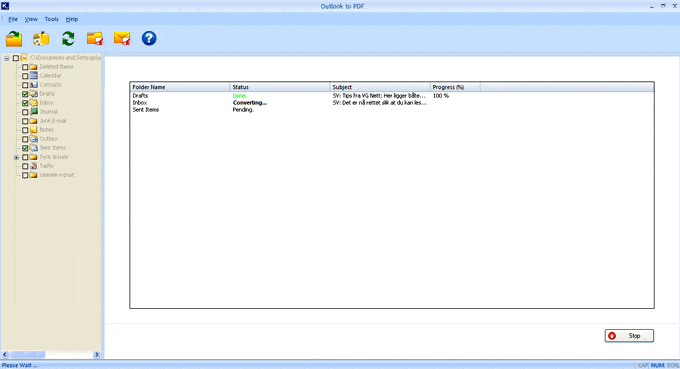The width and height of the screenshot is (680, 369).
Task: Select the Sent Items row in conversion list
Action: coord(392,110)
